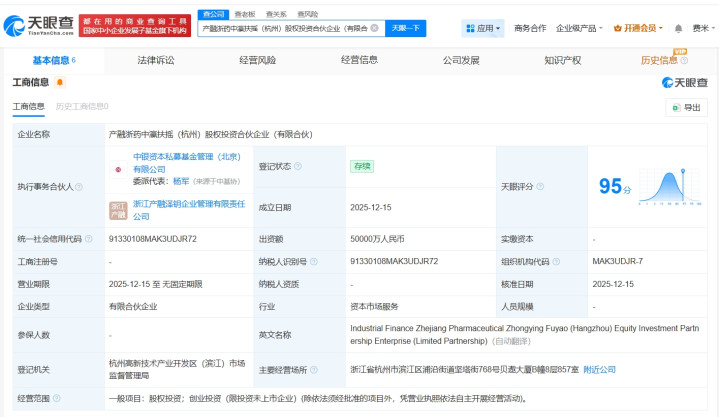Open the 应用 apps dropdown
Viewport: 719px width, 417px height.
pos(484,28)
